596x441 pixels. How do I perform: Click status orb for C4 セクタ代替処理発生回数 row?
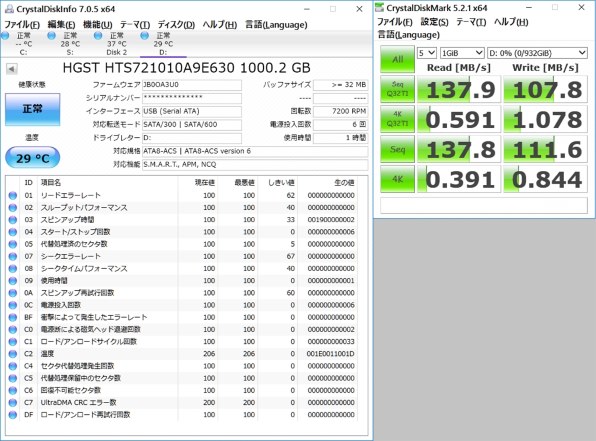13,366
